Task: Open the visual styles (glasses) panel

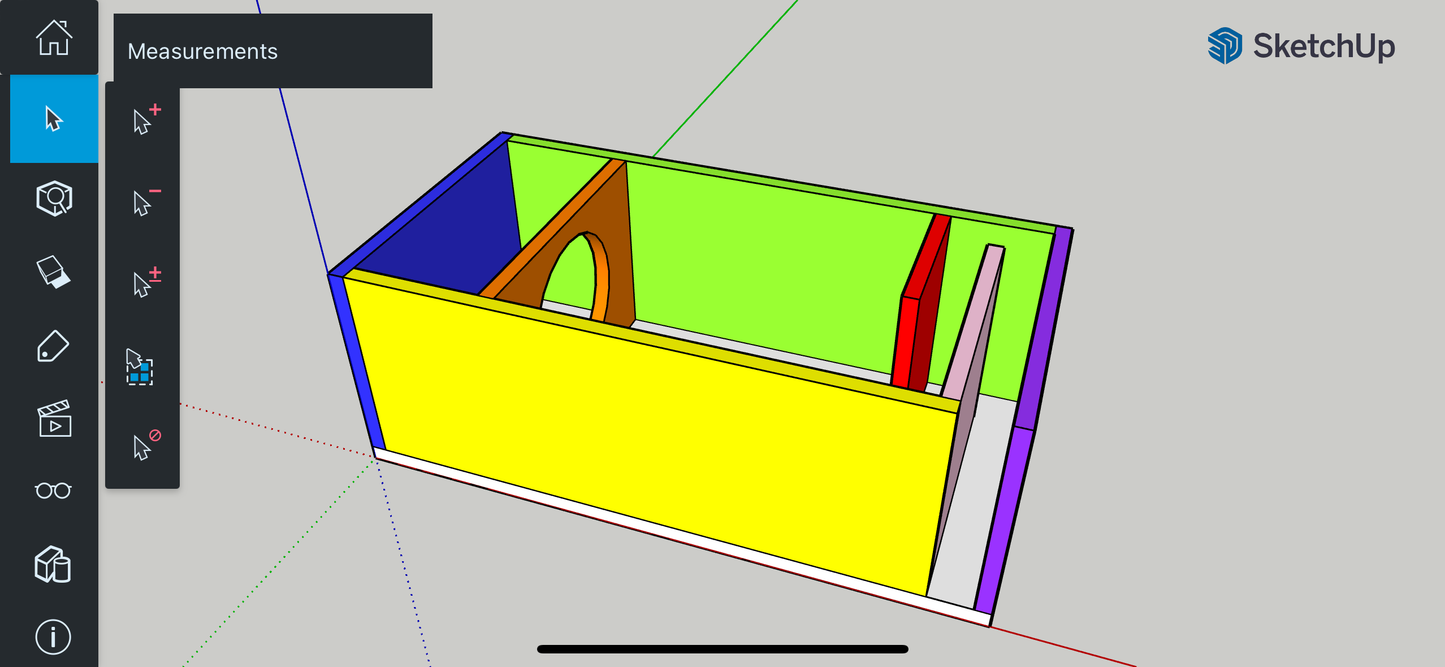Action: coord(53,491)
